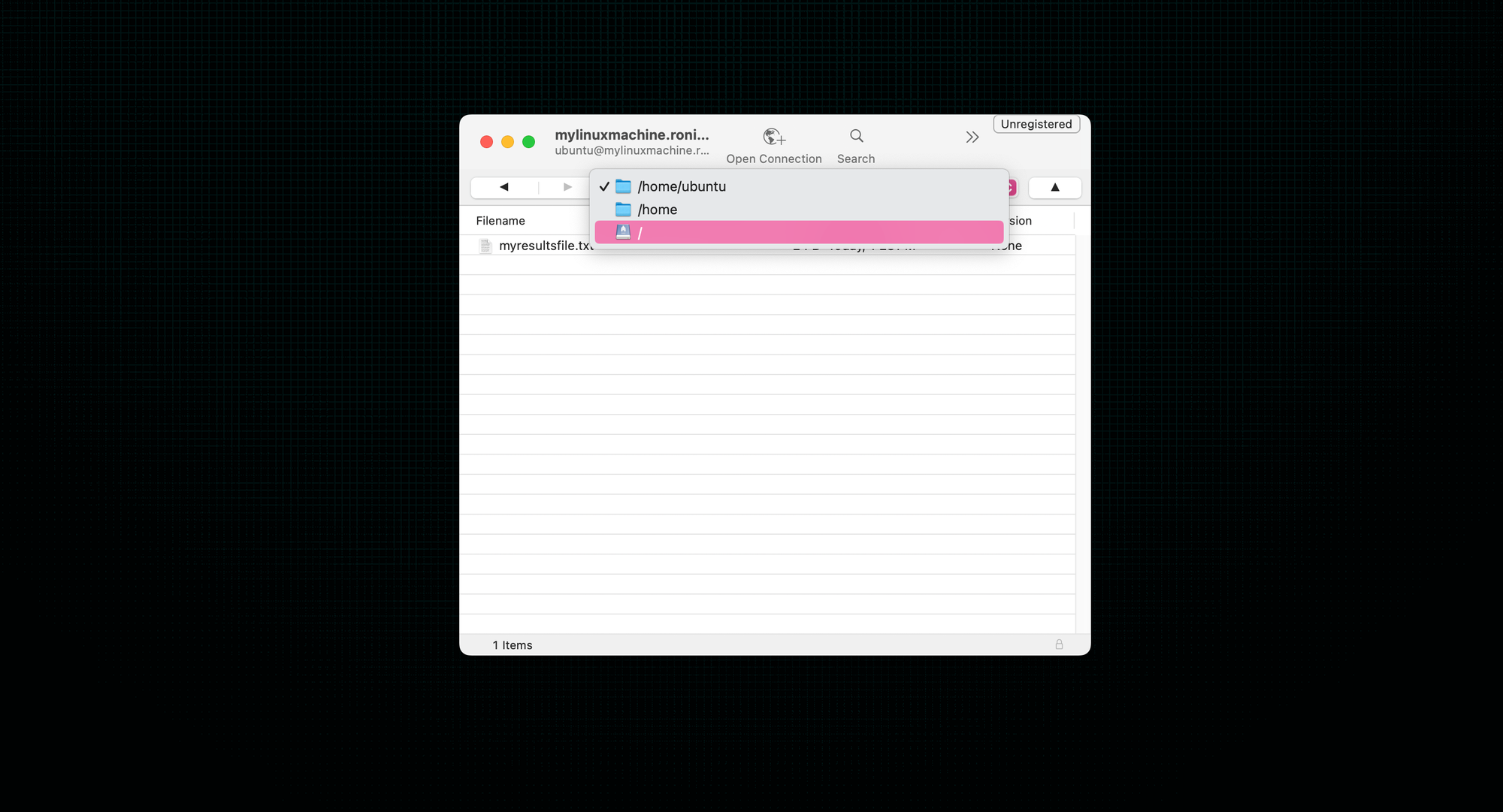This screenshot has height=812, width=1503.
Task: Click the Open Connection globe icon
Action: pyautogui.click(x=773, y=137)
